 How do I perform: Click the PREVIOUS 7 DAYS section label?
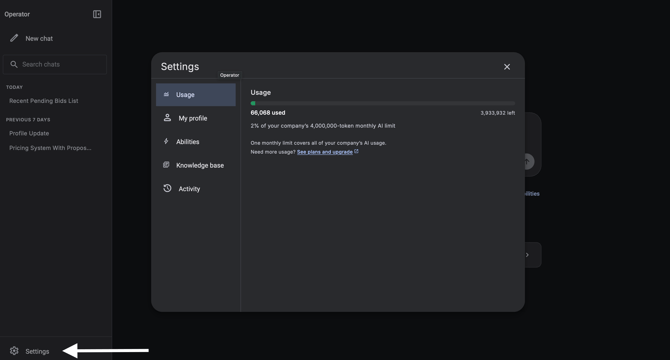click(28, 120)
